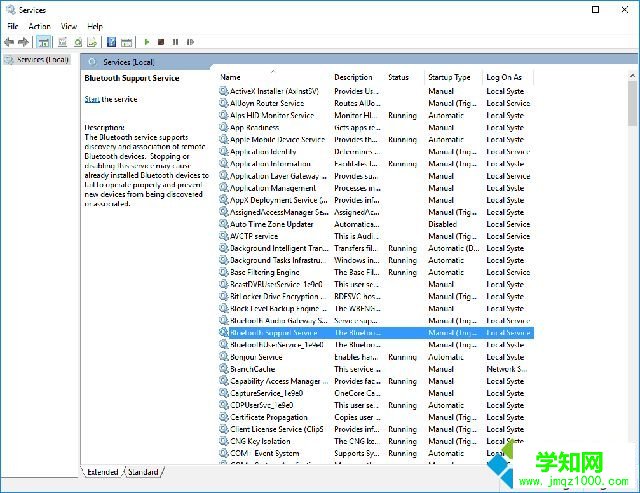The width and height of the screenshot is (640, 493).
Task: Click the gear icon of Bonjour Service
Action: pyautogui.click(x=224, y=357)
